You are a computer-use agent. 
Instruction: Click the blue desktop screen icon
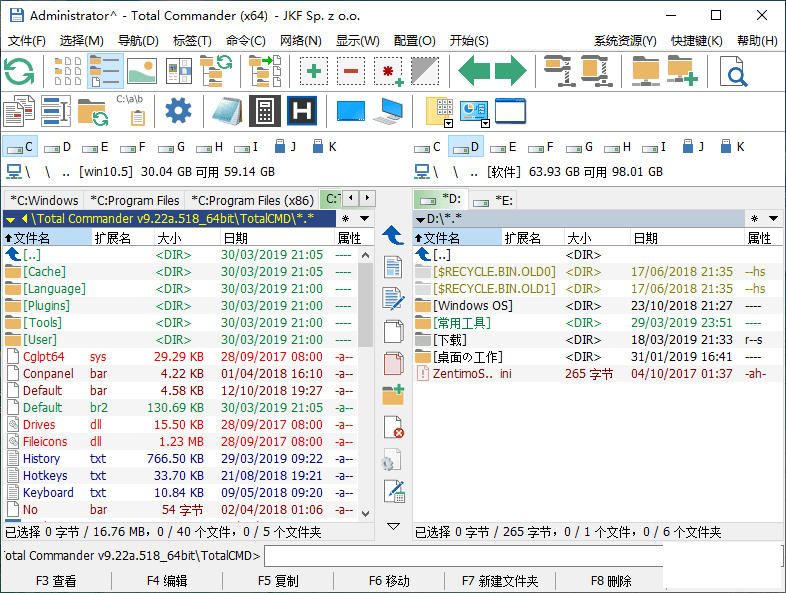pyautogui.click(x=351, y=111)
